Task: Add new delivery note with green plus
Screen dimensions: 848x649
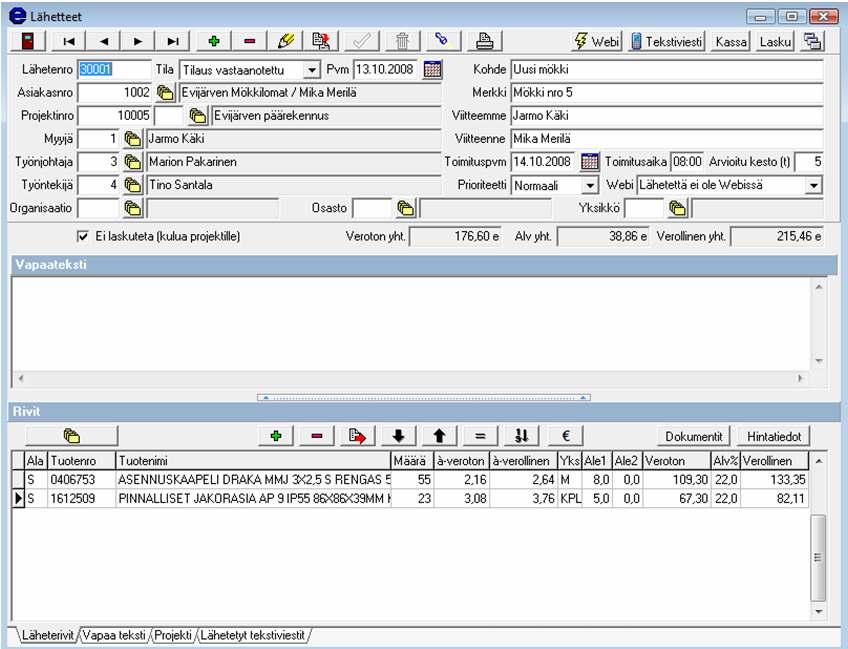Action: (214, 41)
